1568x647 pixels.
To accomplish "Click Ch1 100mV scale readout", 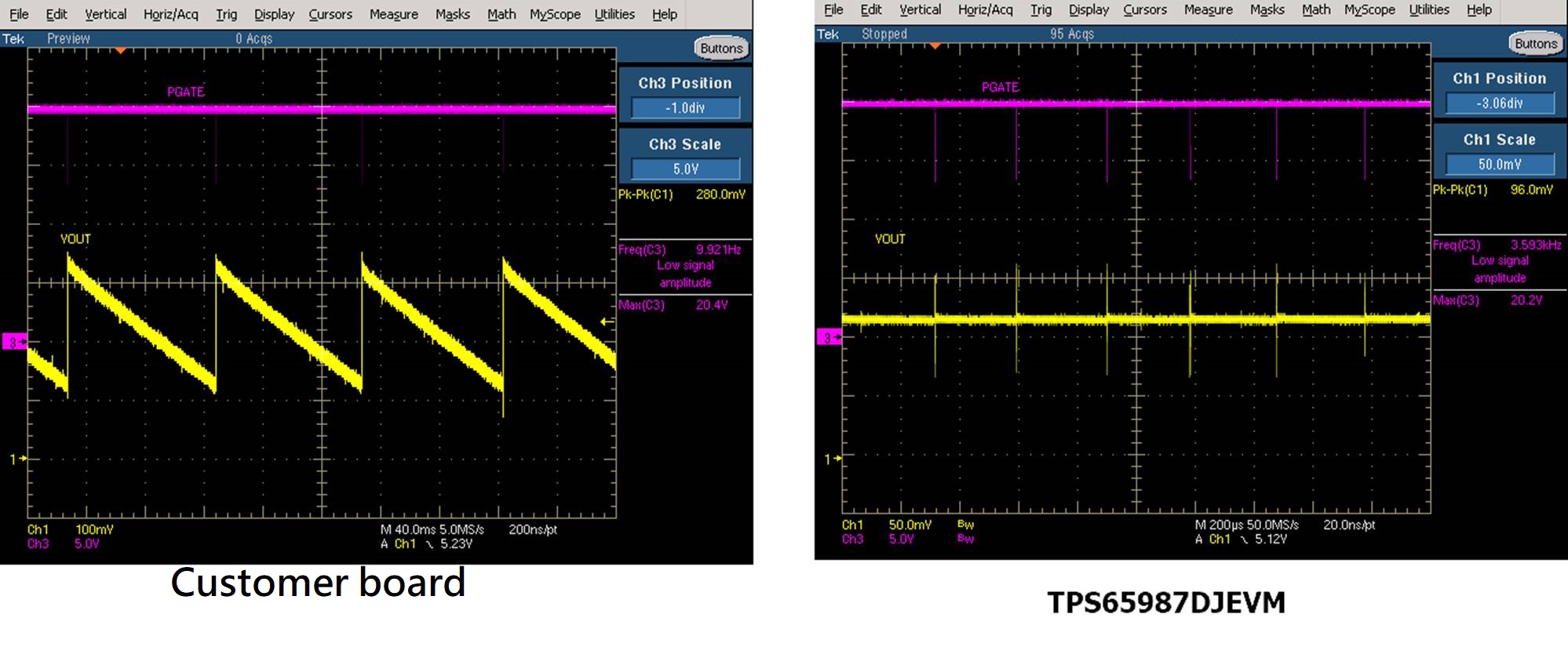I will click(71, 530).
